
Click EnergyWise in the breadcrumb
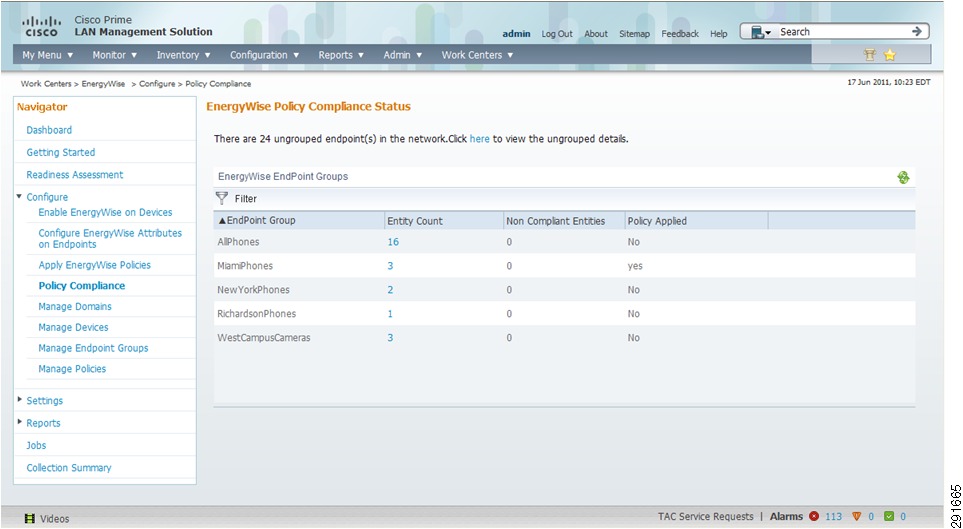[x=103, y=84]
